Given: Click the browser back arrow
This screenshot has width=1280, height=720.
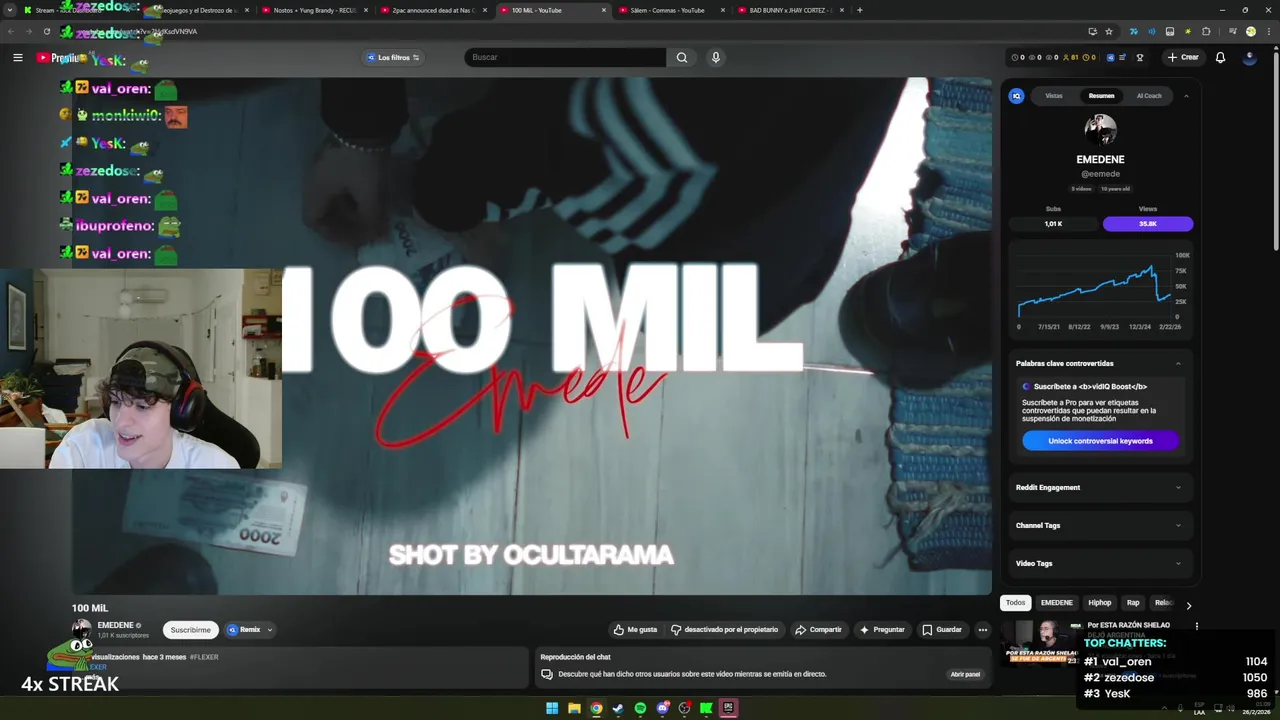Looking at the screenshot, I should (11, 31).
